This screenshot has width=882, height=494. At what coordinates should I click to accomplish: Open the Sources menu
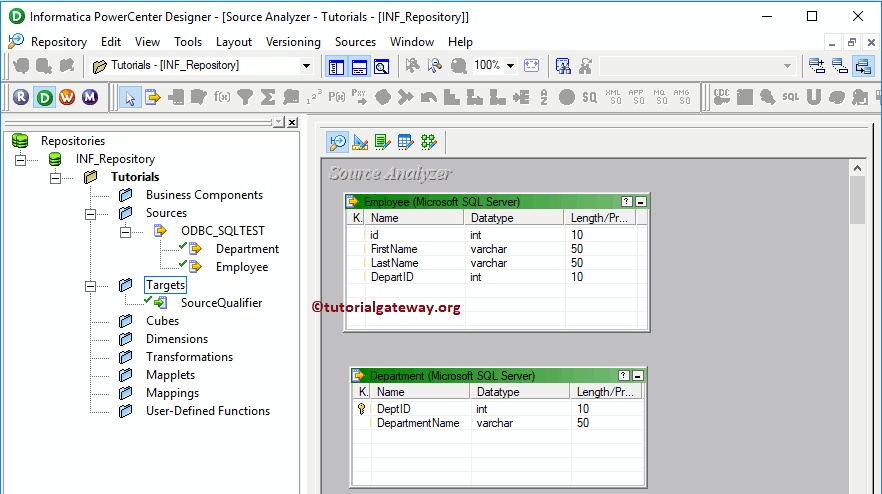[355, 42]
